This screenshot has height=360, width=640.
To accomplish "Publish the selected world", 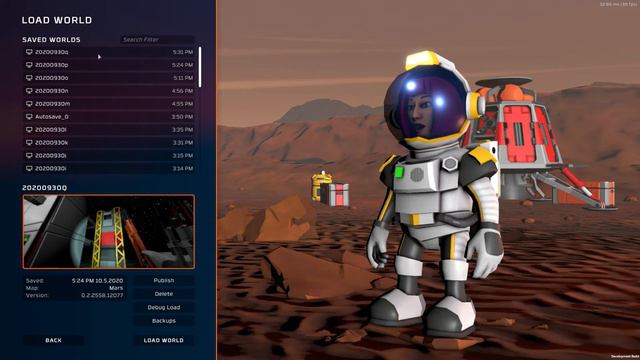I will point(164,281).
